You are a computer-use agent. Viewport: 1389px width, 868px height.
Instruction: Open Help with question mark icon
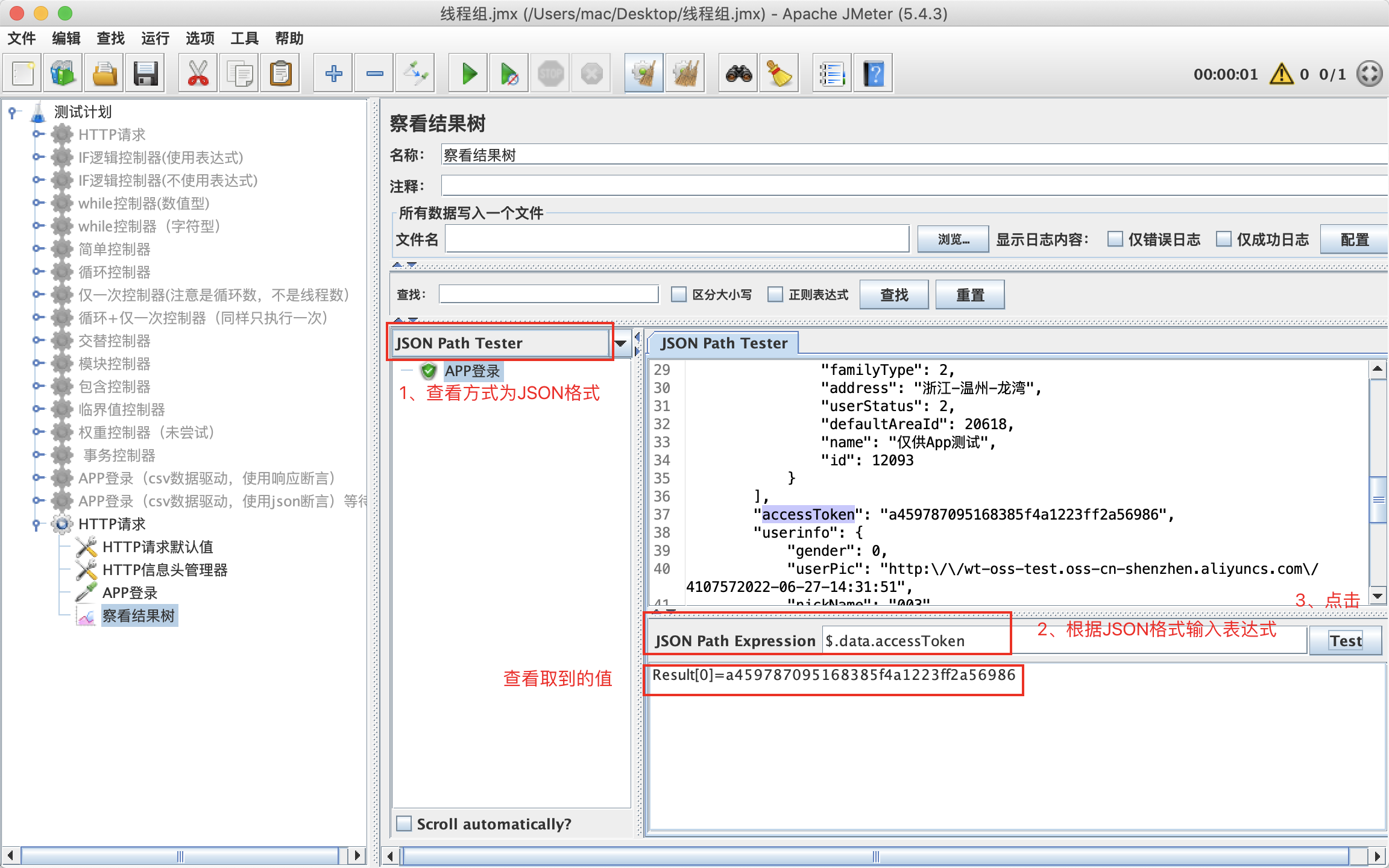tap(874, 74)
